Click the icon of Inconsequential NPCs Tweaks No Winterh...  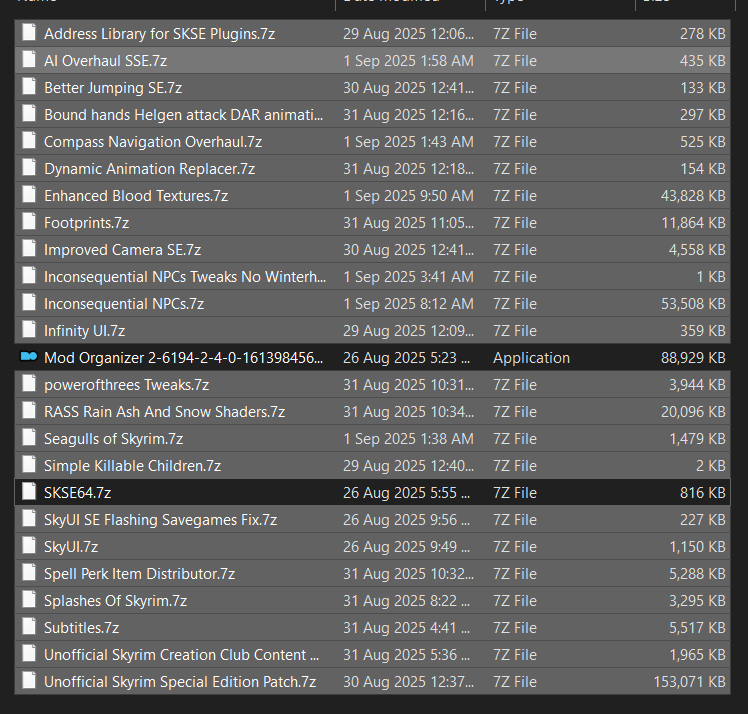(x=29, y=277)
